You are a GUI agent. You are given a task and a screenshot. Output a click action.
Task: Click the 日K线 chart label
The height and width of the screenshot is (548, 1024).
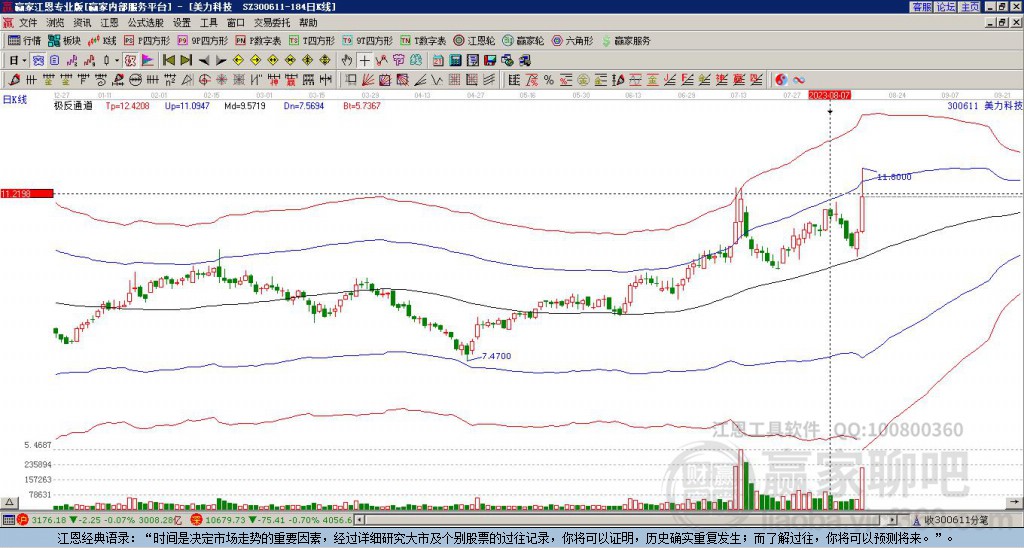[x=14, y=100]
